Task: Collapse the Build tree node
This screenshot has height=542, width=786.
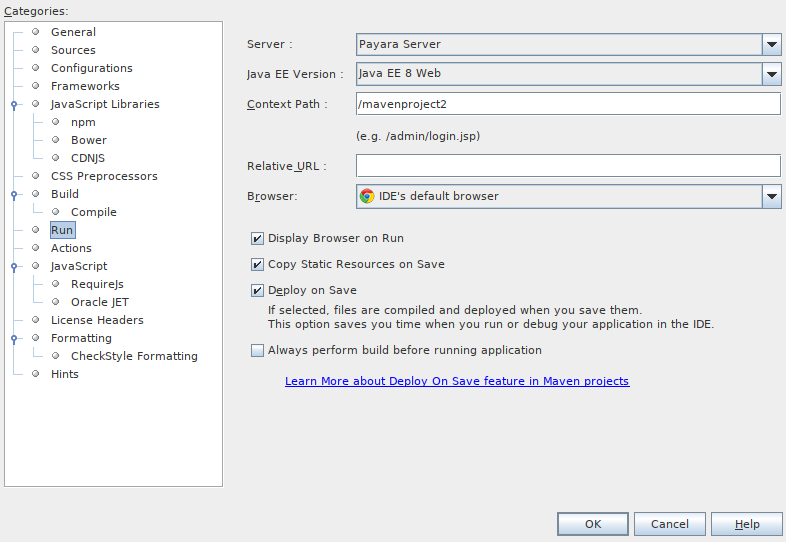Action: (x=14, y=194)
